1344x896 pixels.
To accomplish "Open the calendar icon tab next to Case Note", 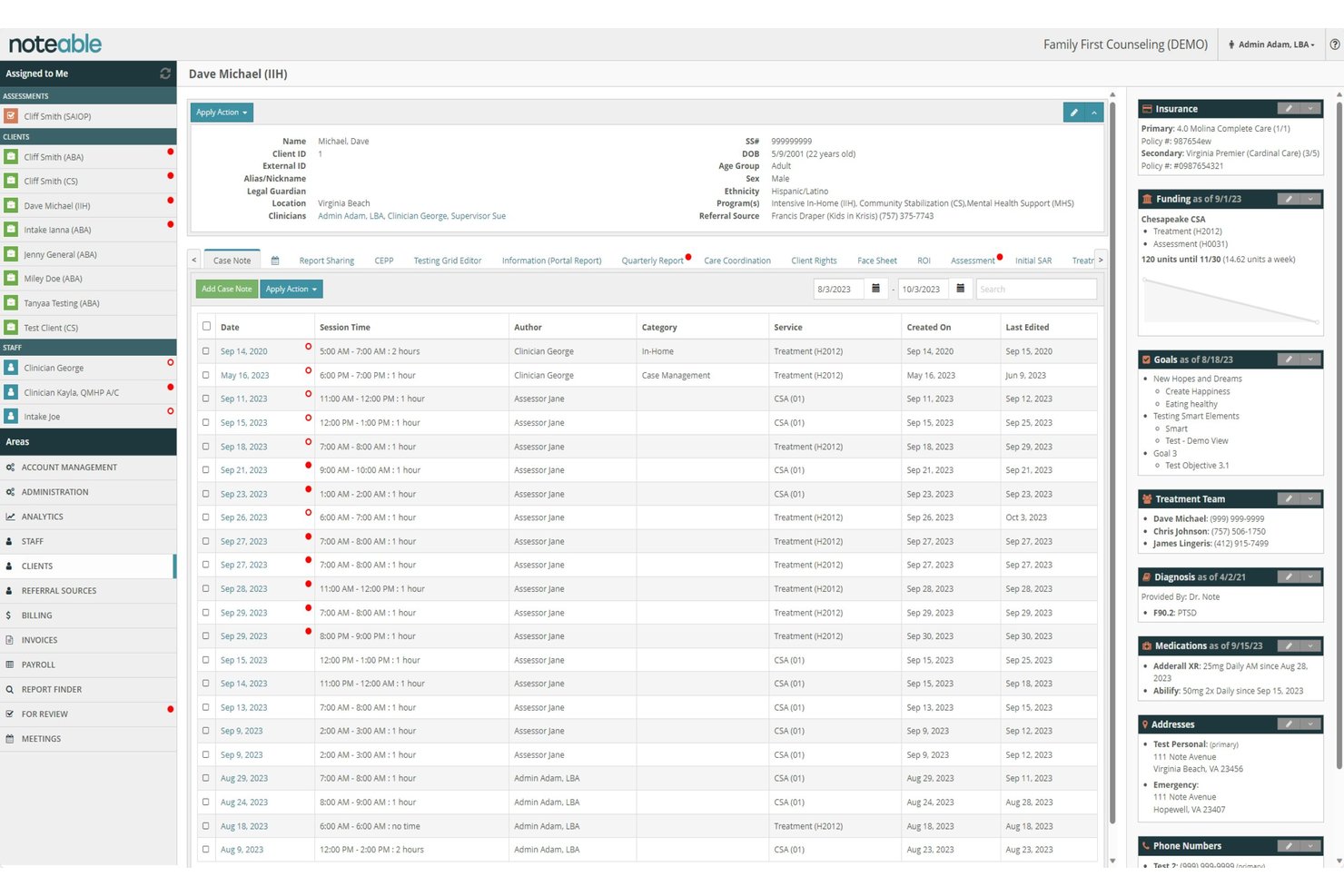I will click(x=275, y=261).
